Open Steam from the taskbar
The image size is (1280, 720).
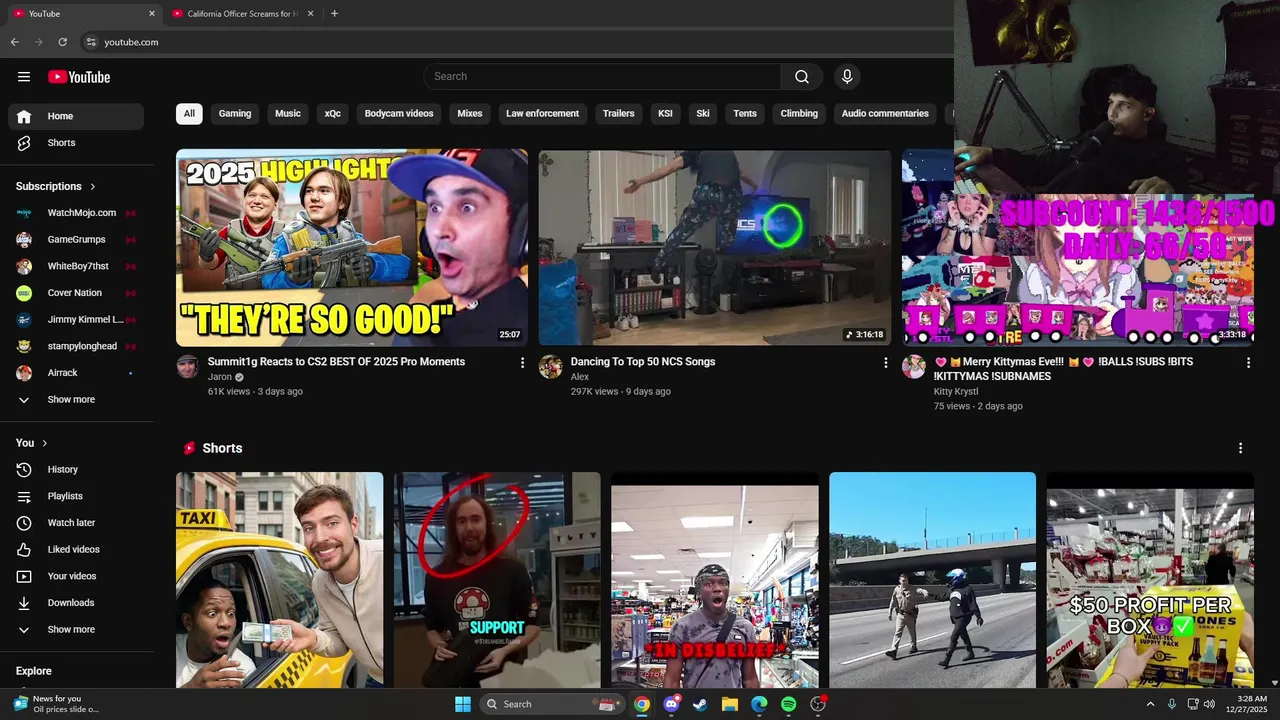700,704
